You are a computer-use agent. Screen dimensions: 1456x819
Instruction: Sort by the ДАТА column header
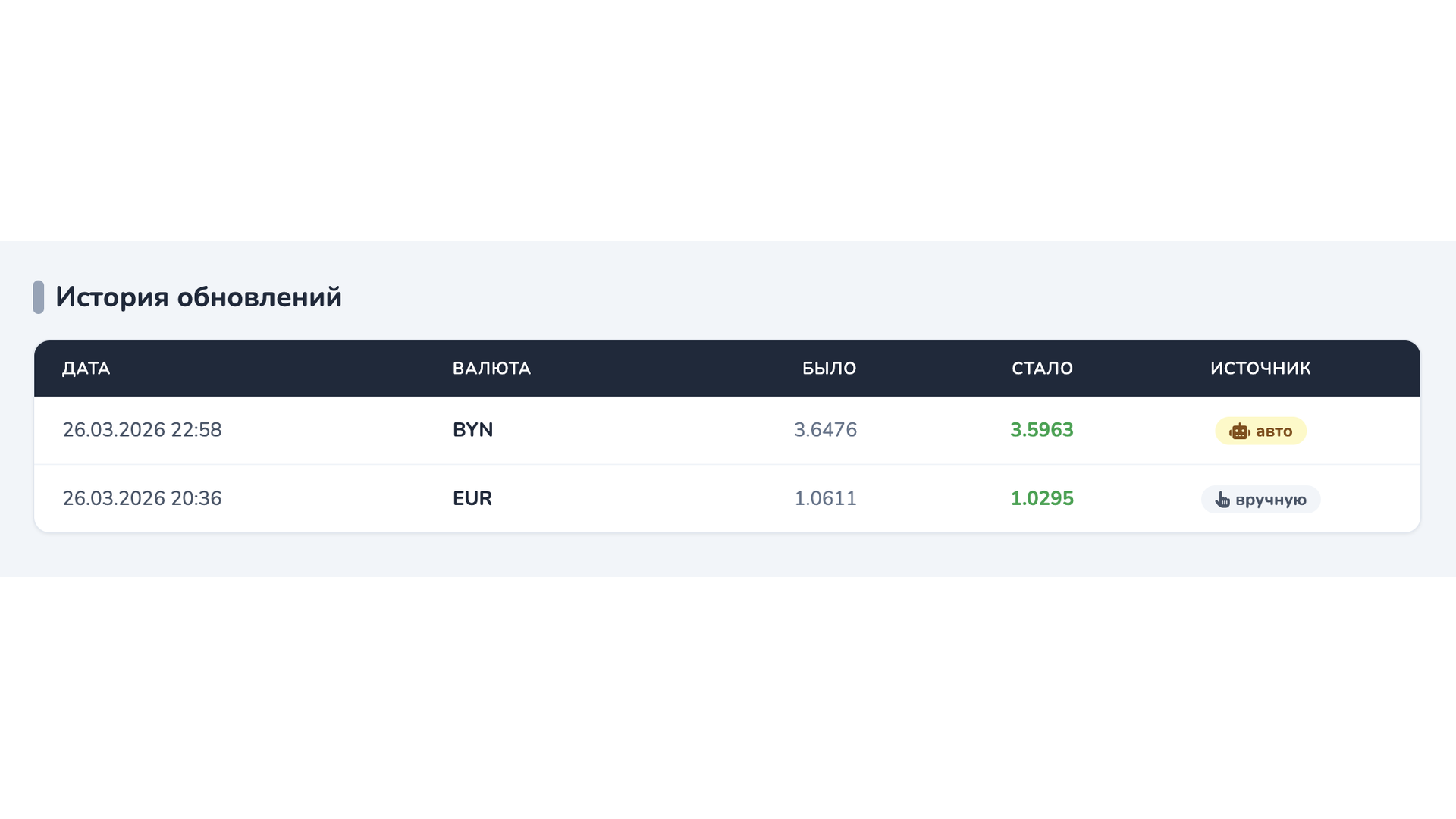[x=86, y=369]
